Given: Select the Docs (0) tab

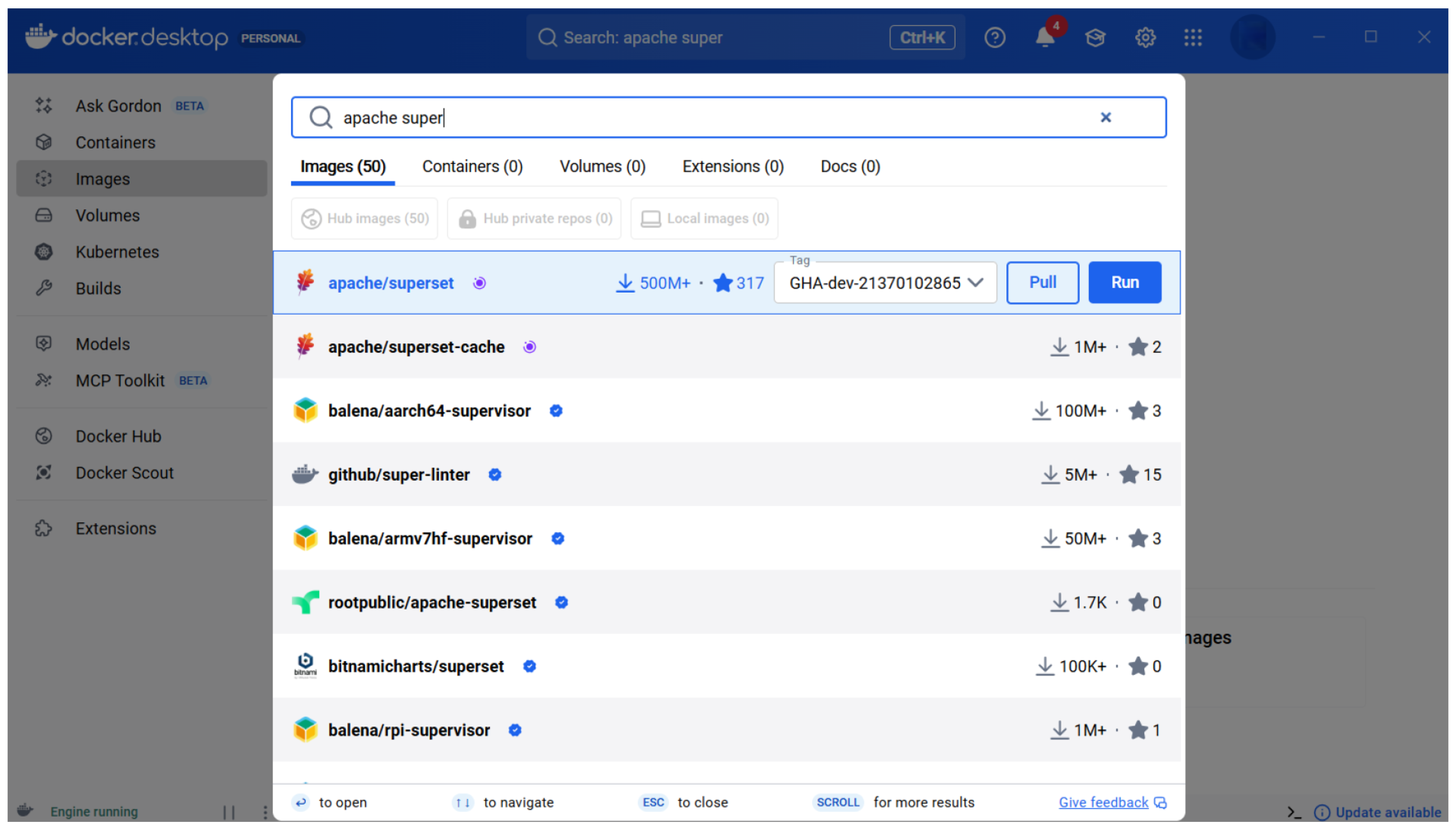Looking at the screenshot, I should click(849, 166).
